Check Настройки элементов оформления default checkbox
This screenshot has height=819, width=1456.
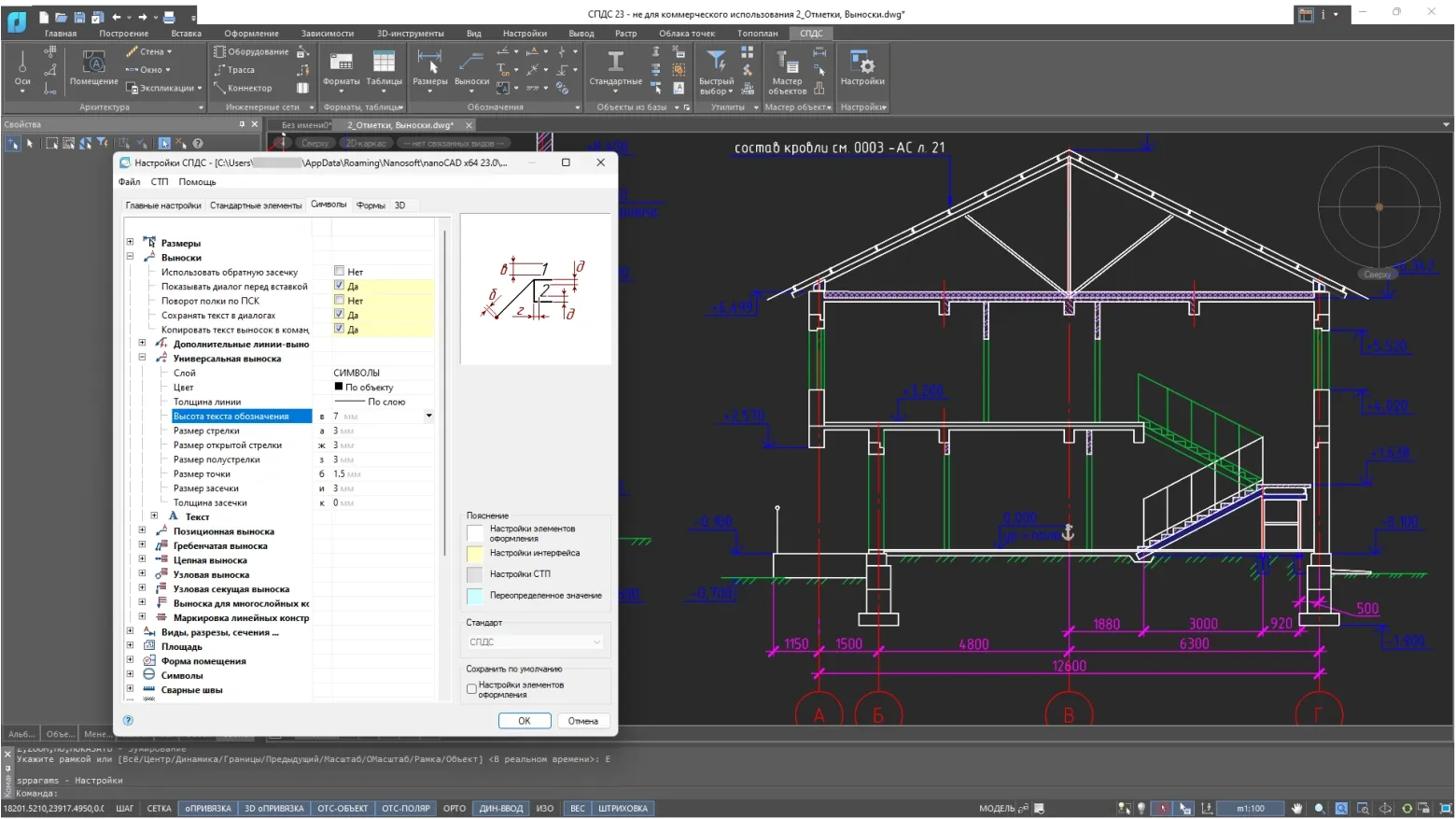pos(471,689)
